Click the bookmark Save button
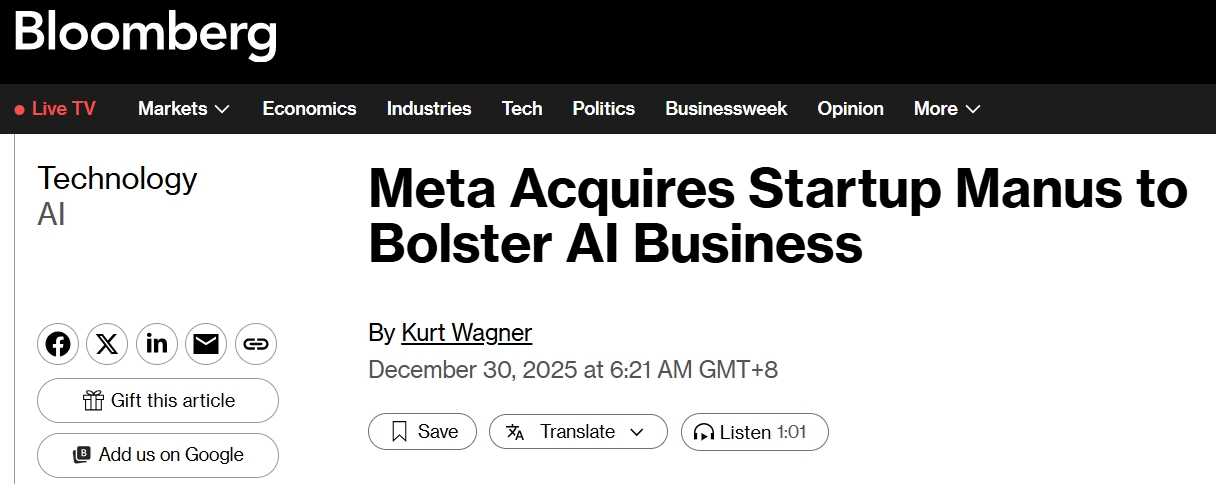This screenshot has width=1216, height=484. 423,432
